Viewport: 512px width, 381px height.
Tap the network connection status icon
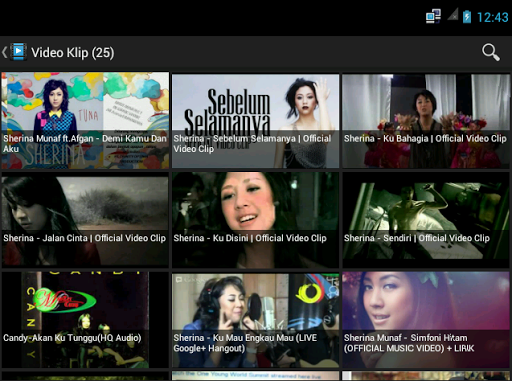coord(433,16)
